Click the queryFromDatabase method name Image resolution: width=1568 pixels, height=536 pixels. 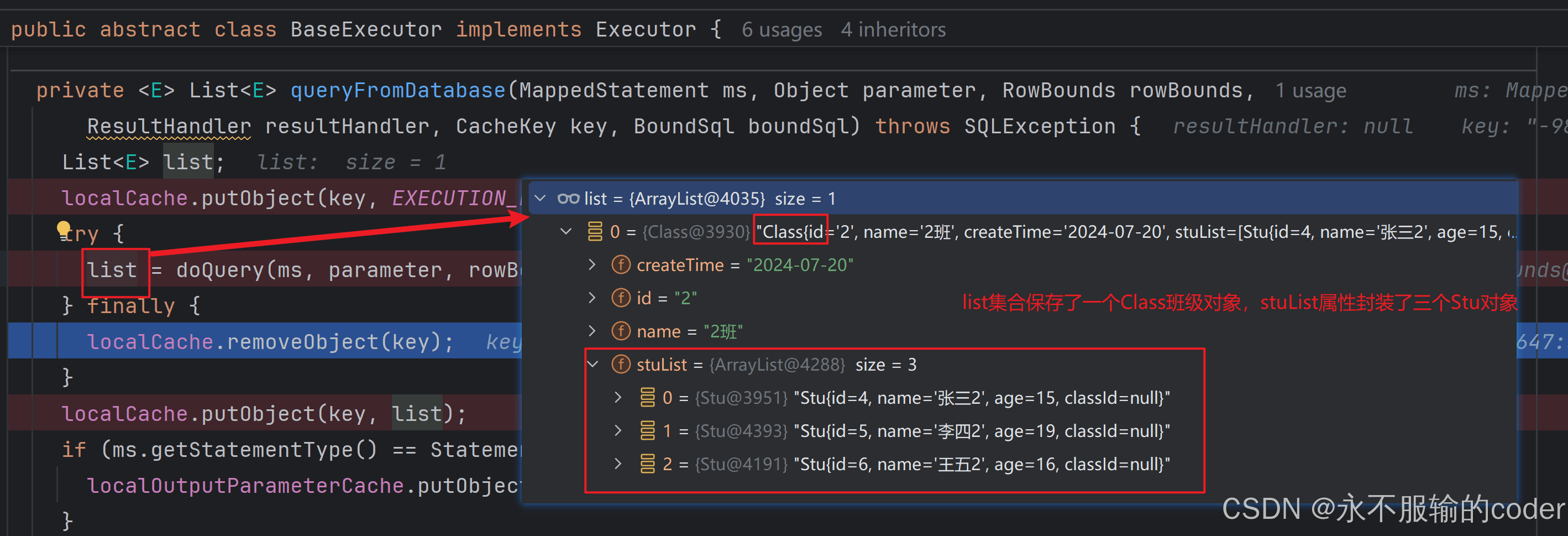[397, 90]
